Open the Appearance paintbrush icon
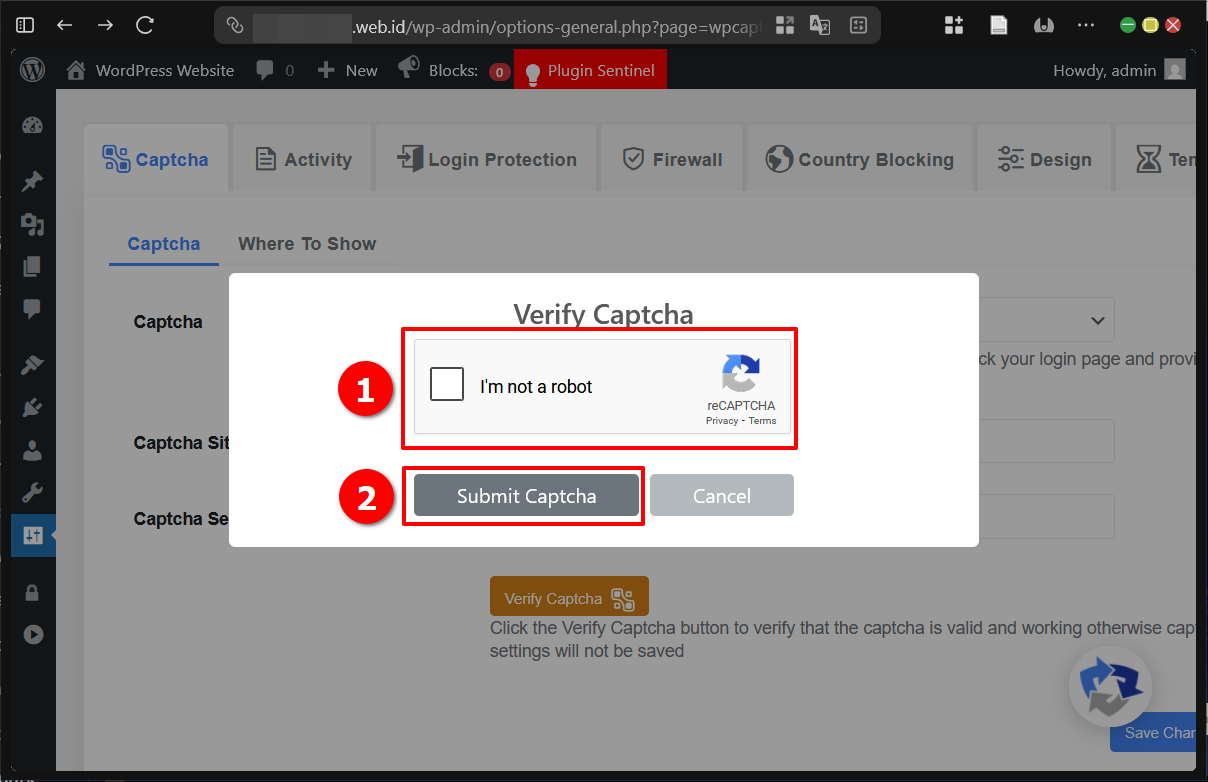Image resolution: width=1208 pixels, height=782 pixels. pyautogui.click(x=32, y=364)
